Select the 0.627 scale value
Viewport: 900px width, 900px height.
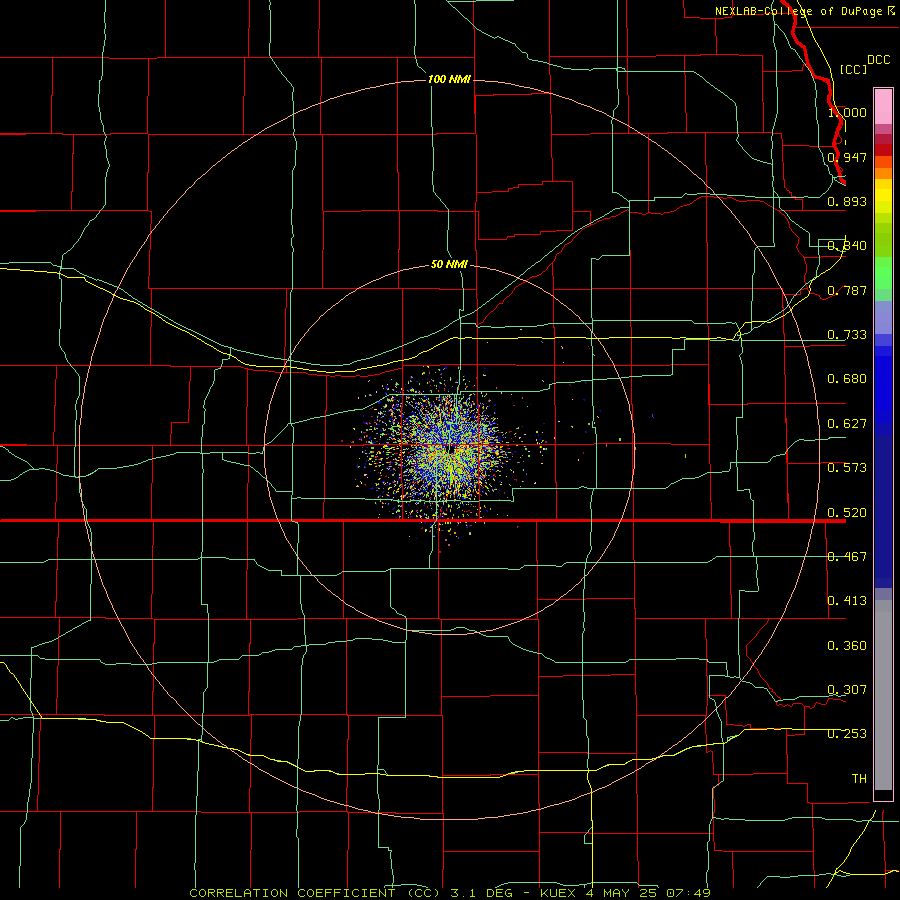[x=847, y=424]
